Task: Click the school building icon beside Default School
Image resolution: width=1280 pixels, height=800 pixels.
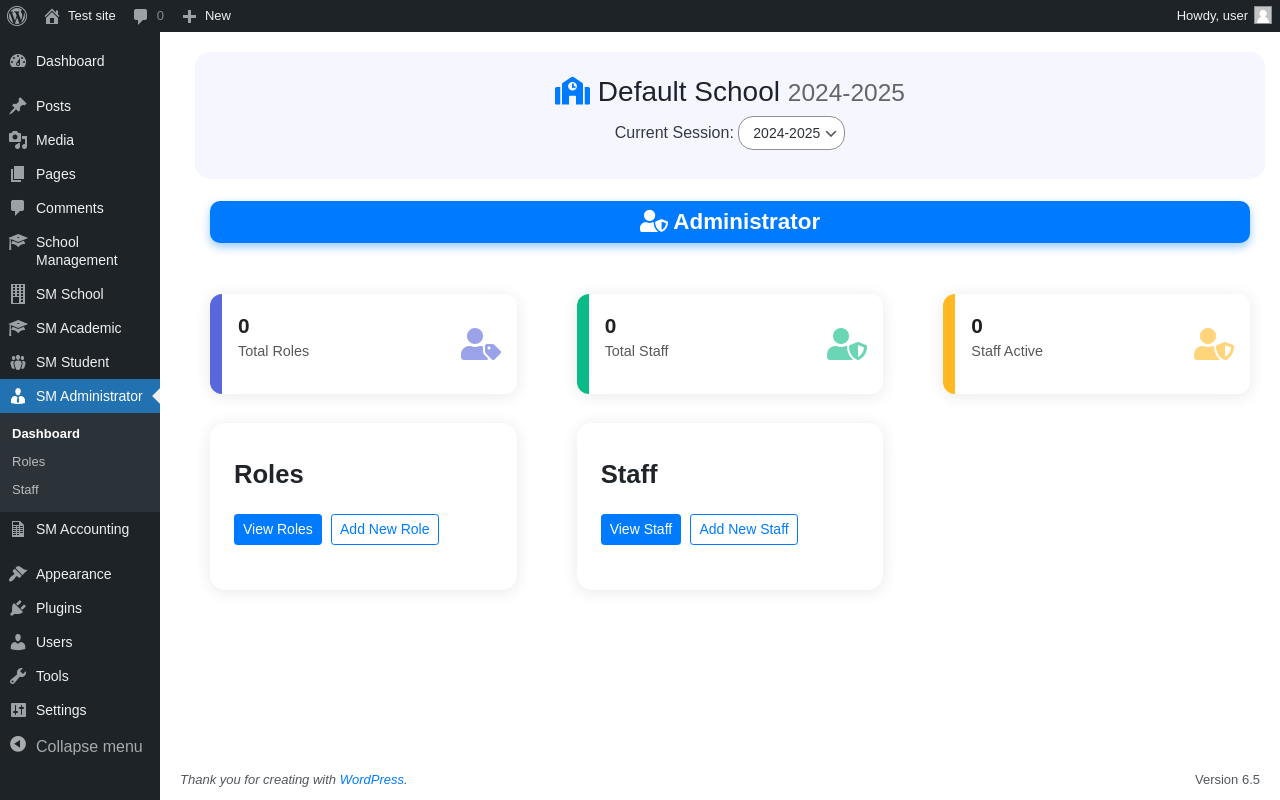Action: pyautogui.click(x=573, y=91)
